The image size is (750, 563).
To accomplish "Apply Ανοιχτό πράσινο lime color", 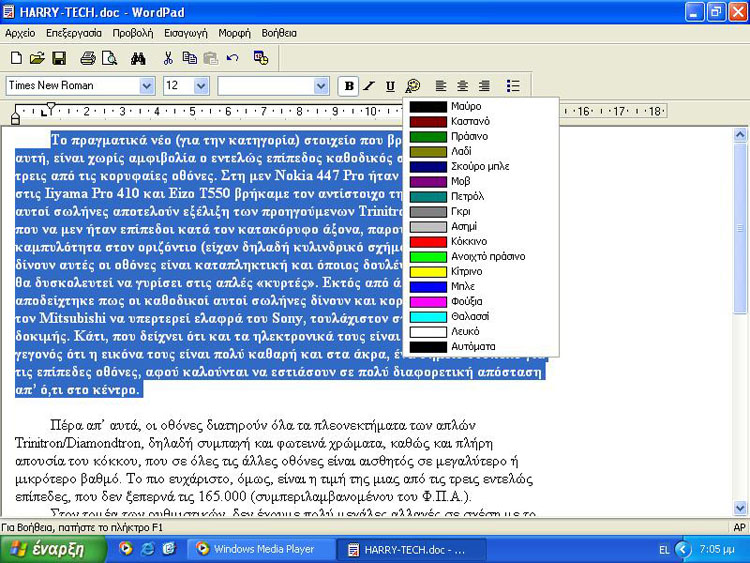I will coord(481,256).
